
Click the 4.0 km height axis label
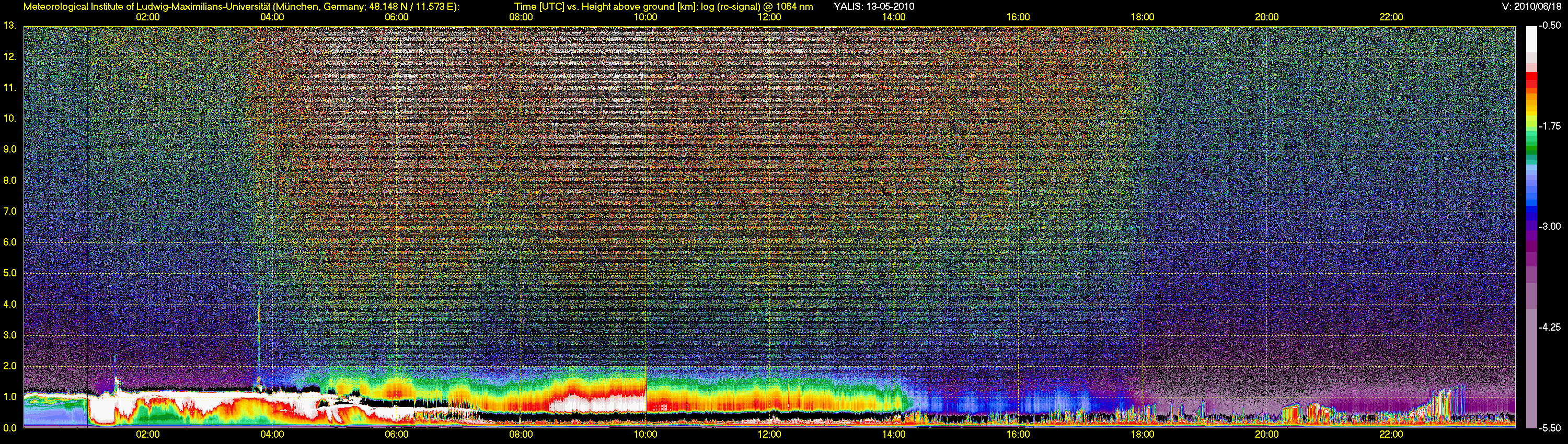(x=10, y=304)
